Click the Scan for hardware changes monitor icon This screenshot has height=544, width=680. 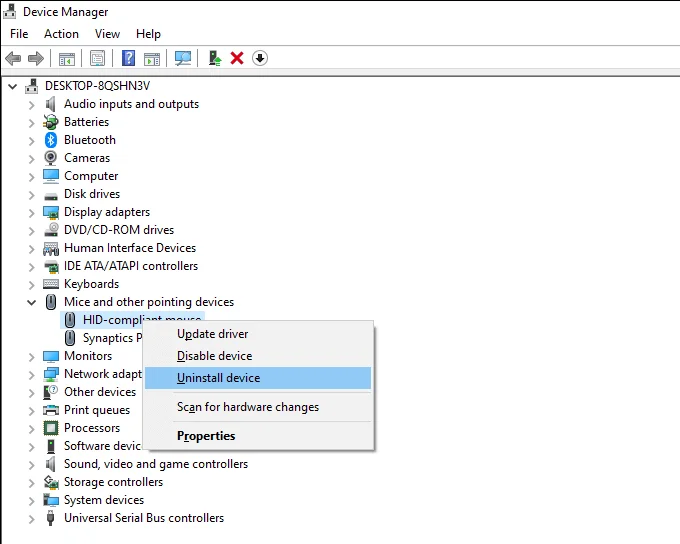(x=183, y=58)
